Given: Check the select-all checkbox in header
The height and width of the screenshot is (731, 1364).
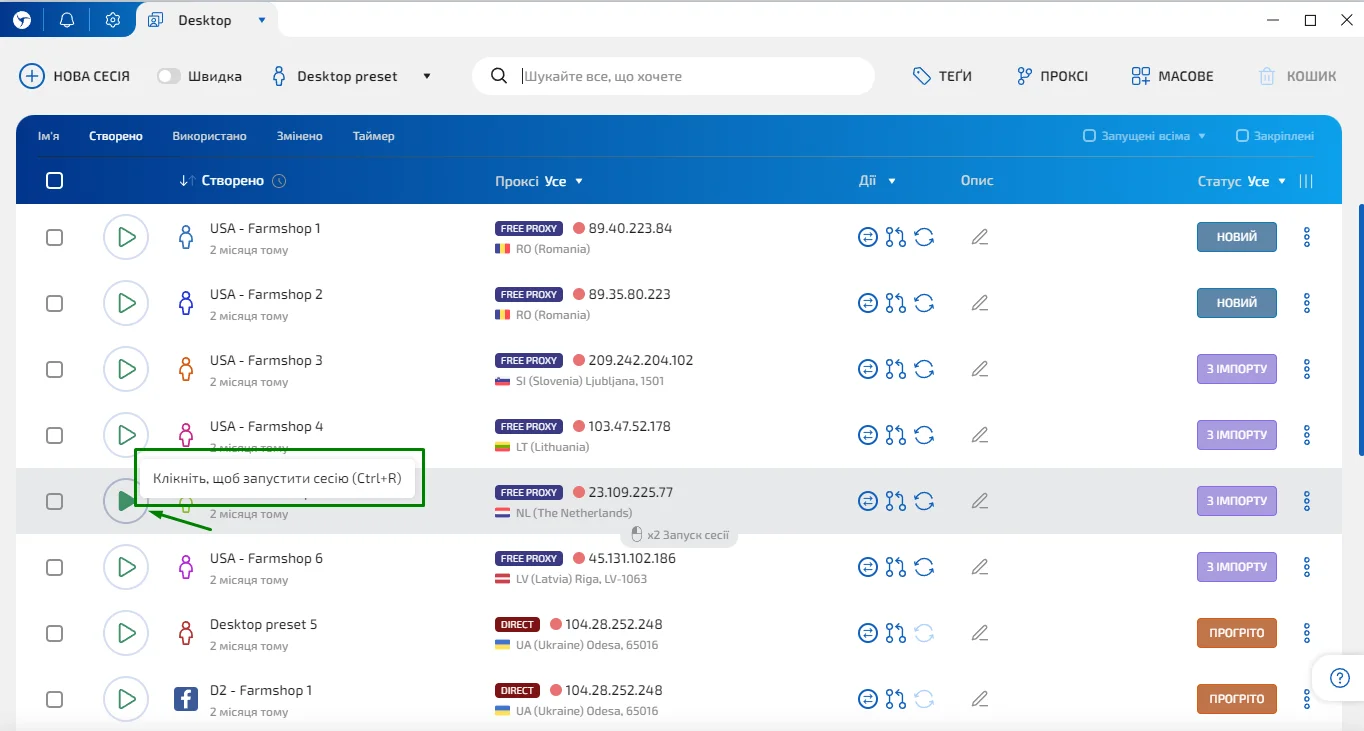Looking at the screenshot, I should click(55, 181).
